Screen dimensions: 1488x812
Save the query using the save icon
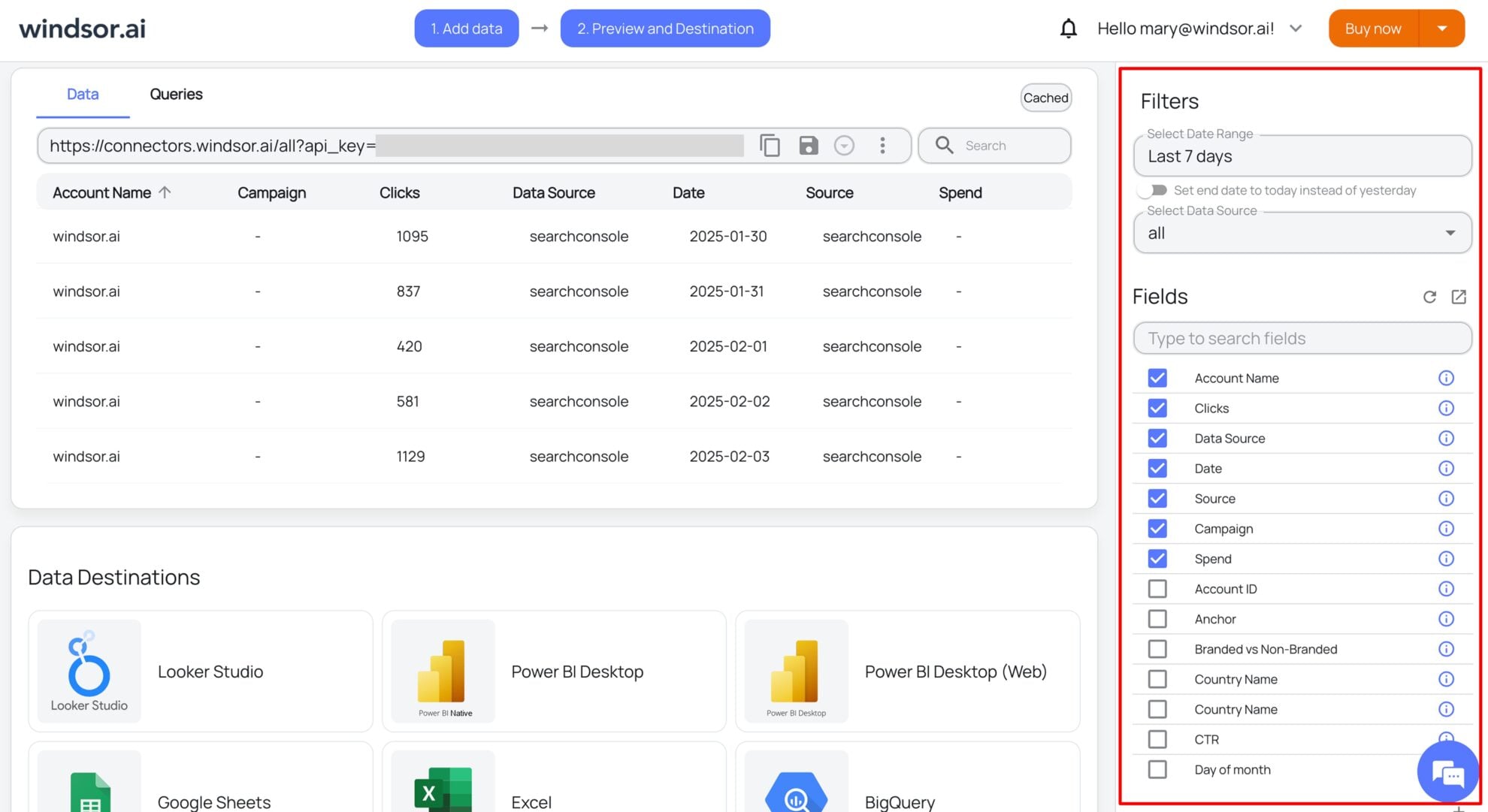pyautogui.click(x=808, y=145)
